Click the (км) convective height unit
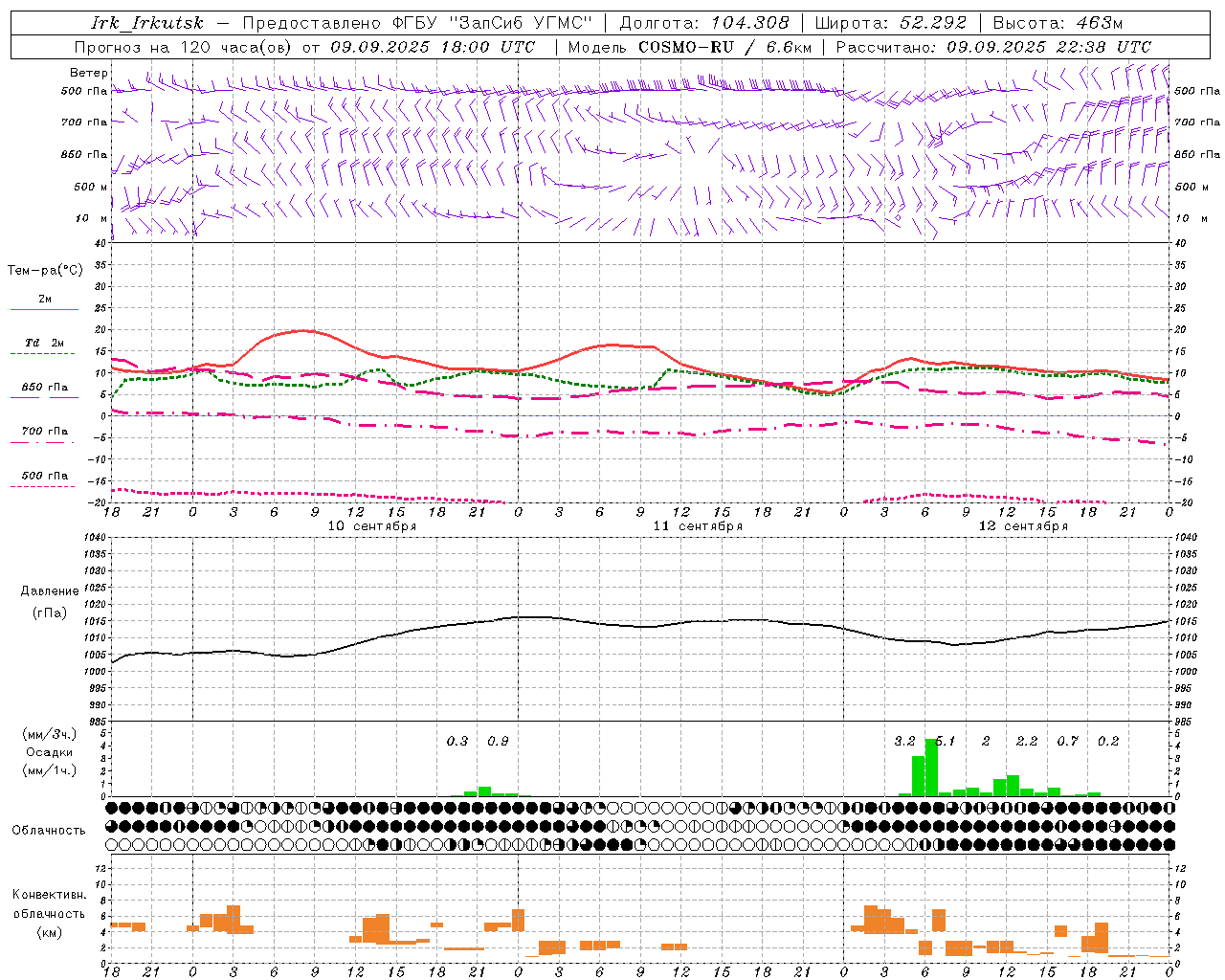Viewport: 1225px width, 980px height. pyautogui.click(x=49, y=932)
